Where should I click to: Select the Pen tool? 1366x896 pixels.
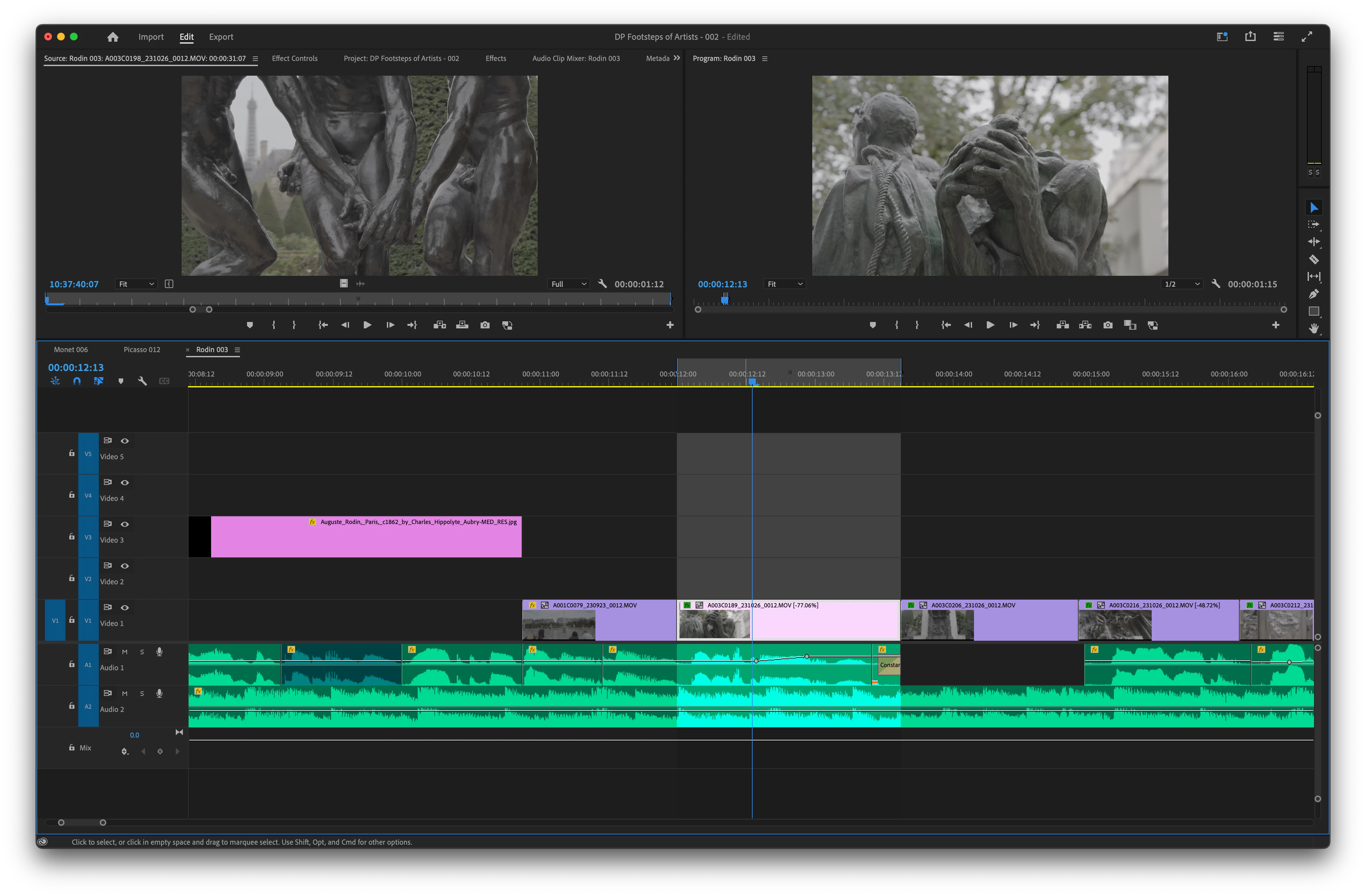pos(1313,294)
